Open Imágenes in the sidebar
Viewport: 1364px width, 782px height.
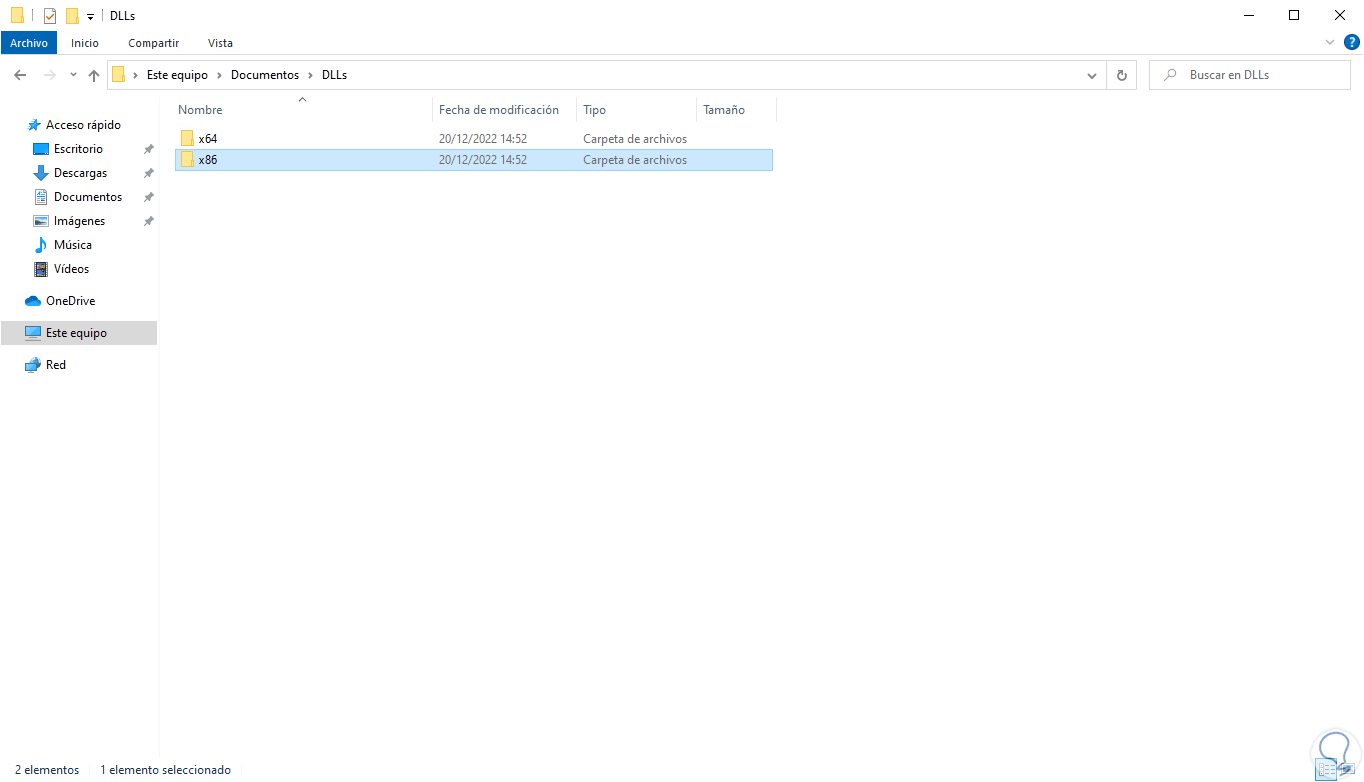[79, 221]
